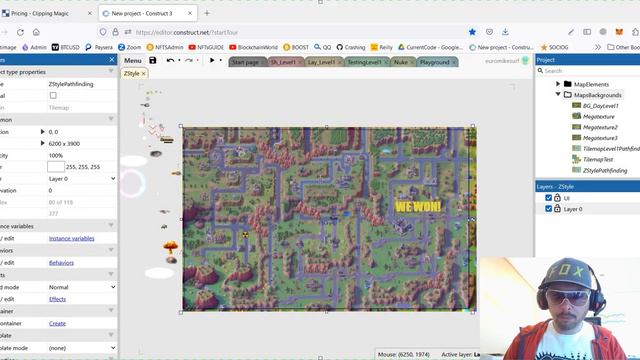Open the NFTSAdmin bookmark
This screenshot has width=640, height=360.
coord(165,47)
